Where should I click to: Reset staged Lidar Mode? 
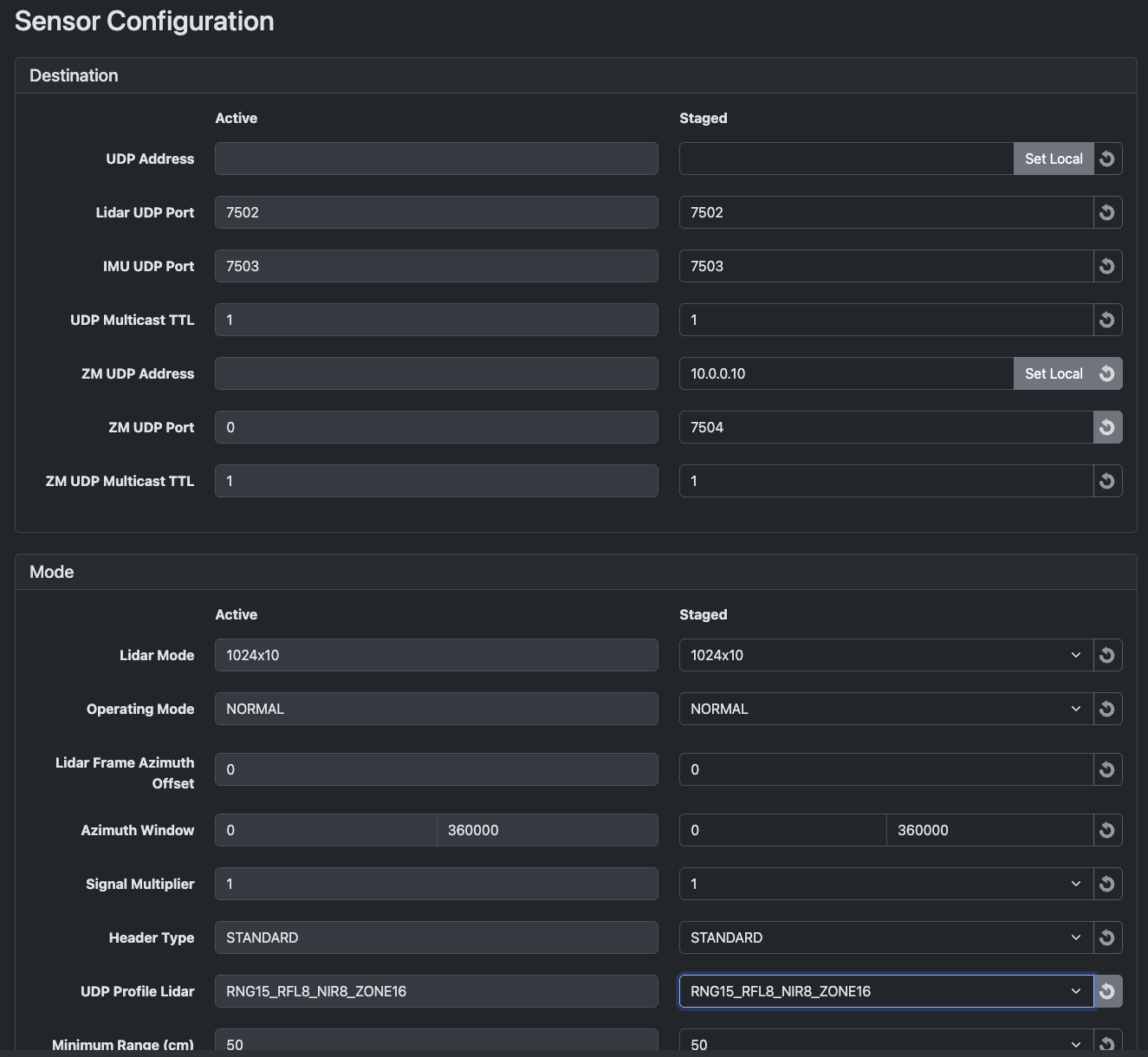1107,655
